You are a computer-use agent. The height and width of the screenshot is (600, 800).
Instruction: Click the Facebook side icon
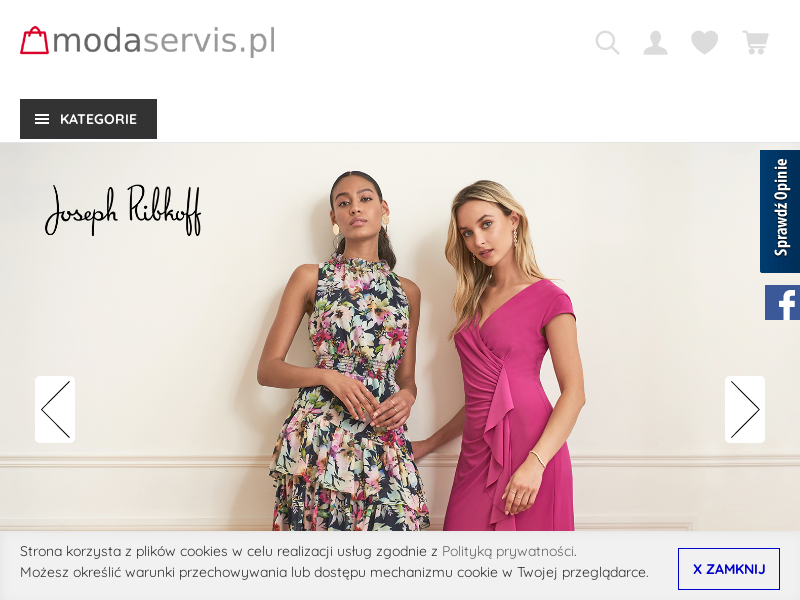point(782,303)
